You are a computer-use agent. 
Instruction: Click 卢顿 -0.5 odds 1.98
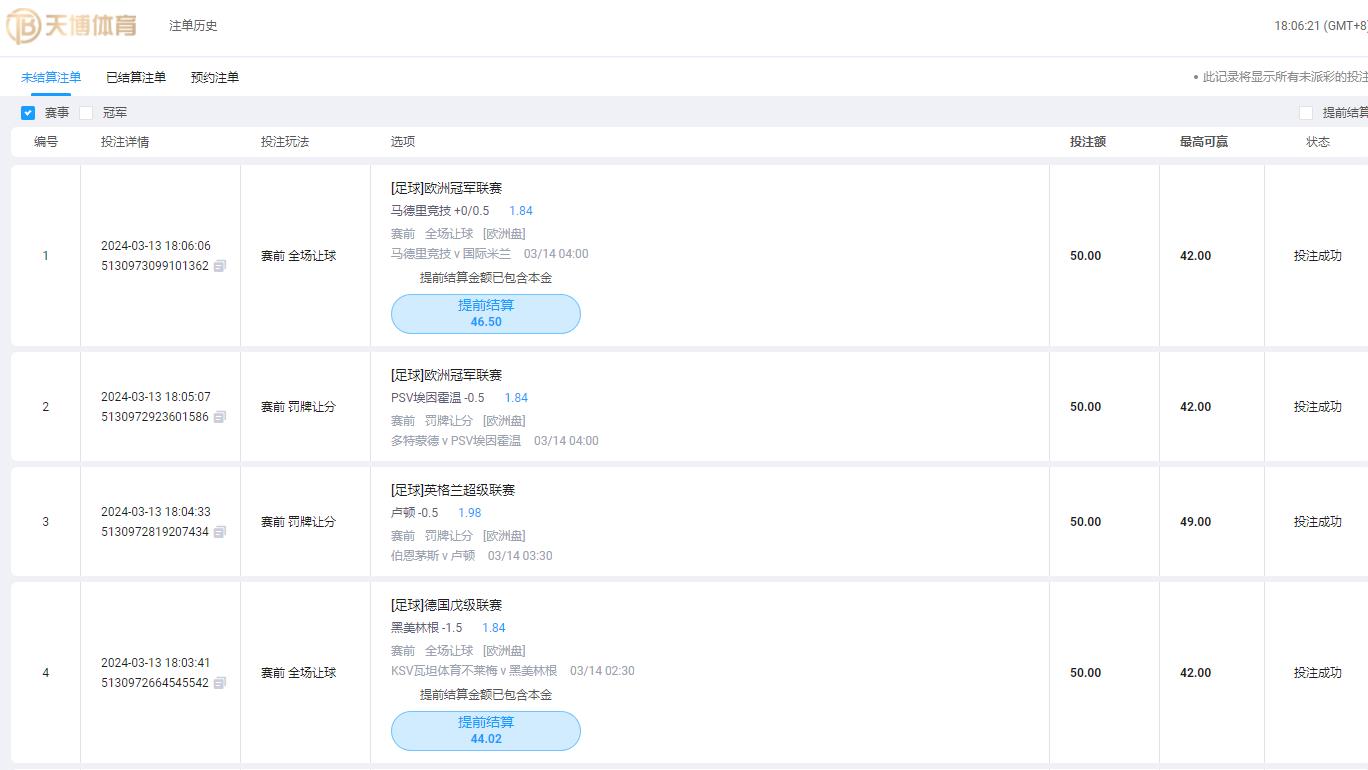[x=470, y=513]
